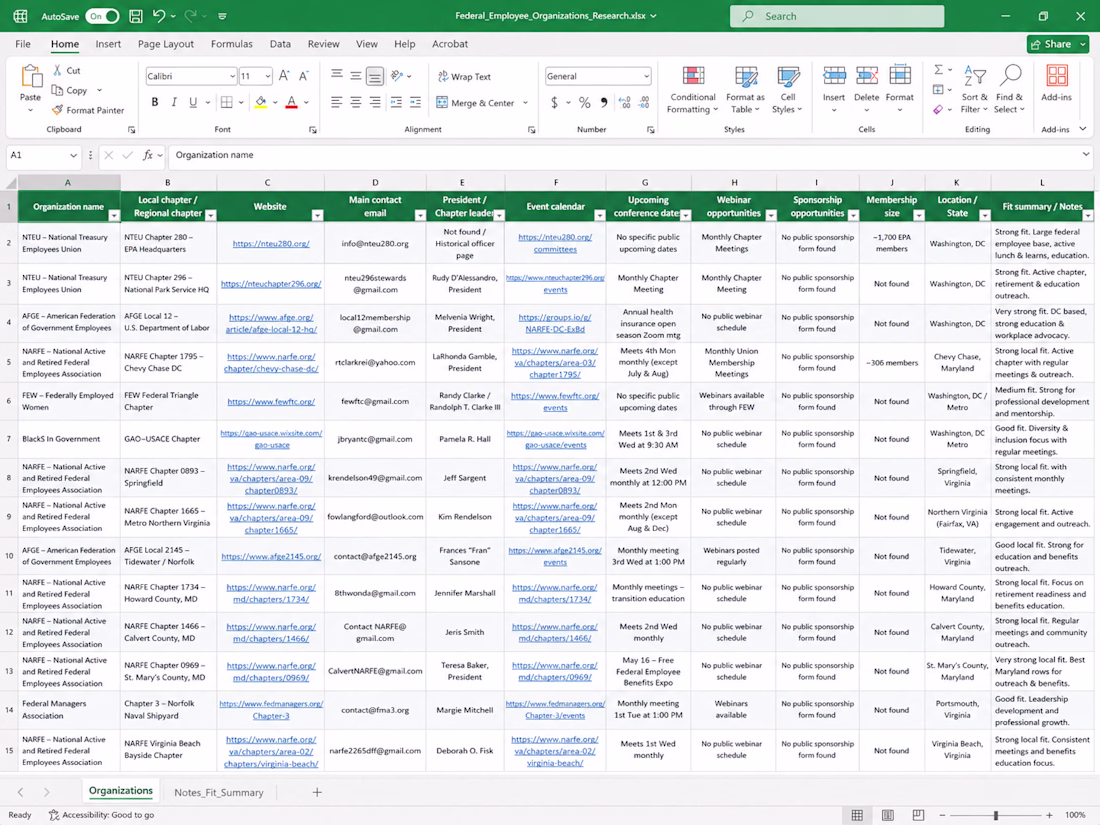Viewport: 1100px width, 825px height.
Task: Apply Italic formatting
Action: point(174,102)
